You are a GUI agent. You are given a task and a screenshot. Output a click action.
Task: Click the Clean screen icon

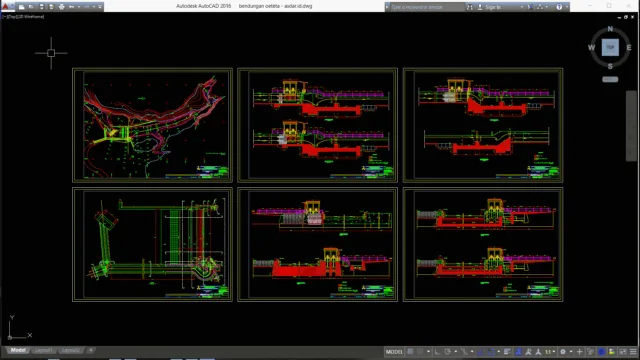(x=623, y=352)
